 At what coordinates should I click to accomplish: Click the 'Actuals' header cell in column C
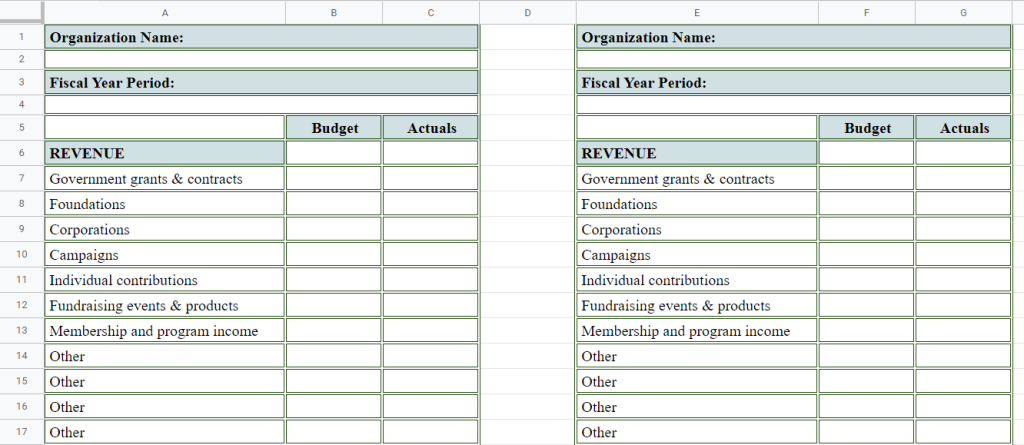[431, 127]
